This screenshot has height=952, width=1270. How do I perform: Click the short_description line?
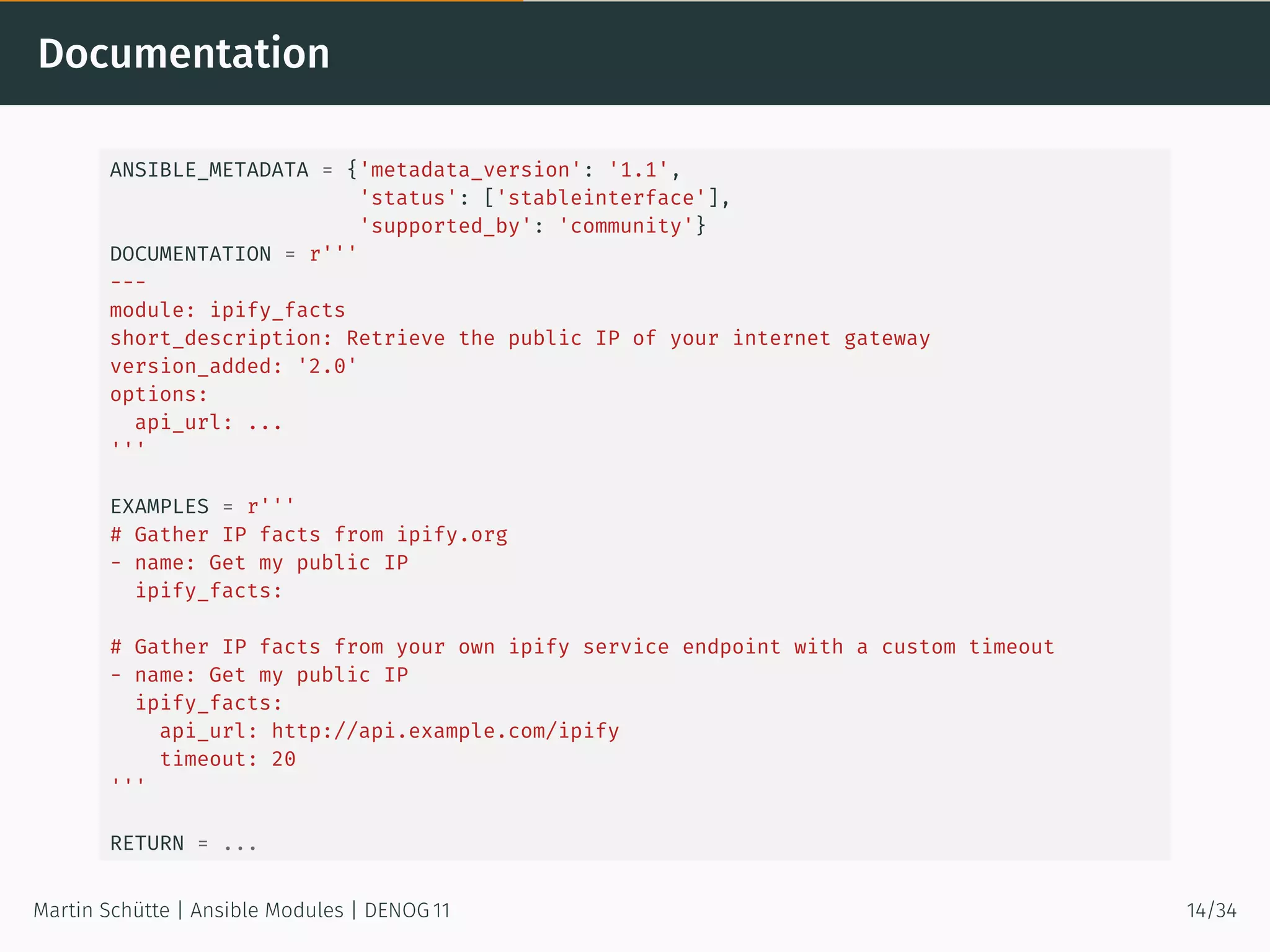click(x=520, y=338)
